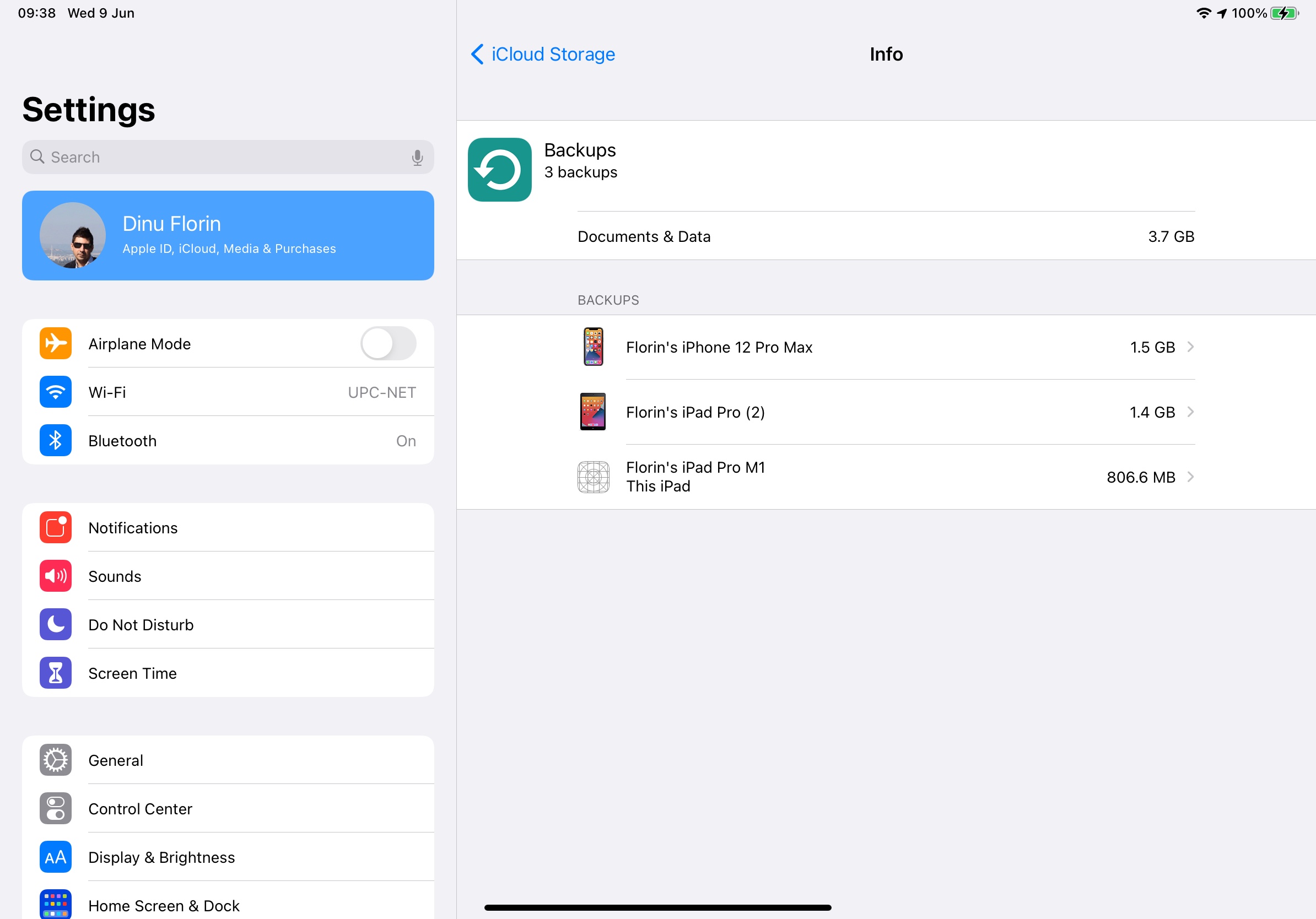Screen dimensions: 1316x919
Task: Click the Settings search field
Action: tap(218, 158)
